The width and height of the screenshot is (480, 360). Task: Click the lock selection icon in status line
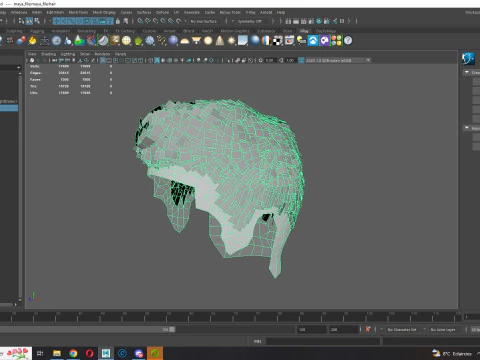(x=118, y=21)
